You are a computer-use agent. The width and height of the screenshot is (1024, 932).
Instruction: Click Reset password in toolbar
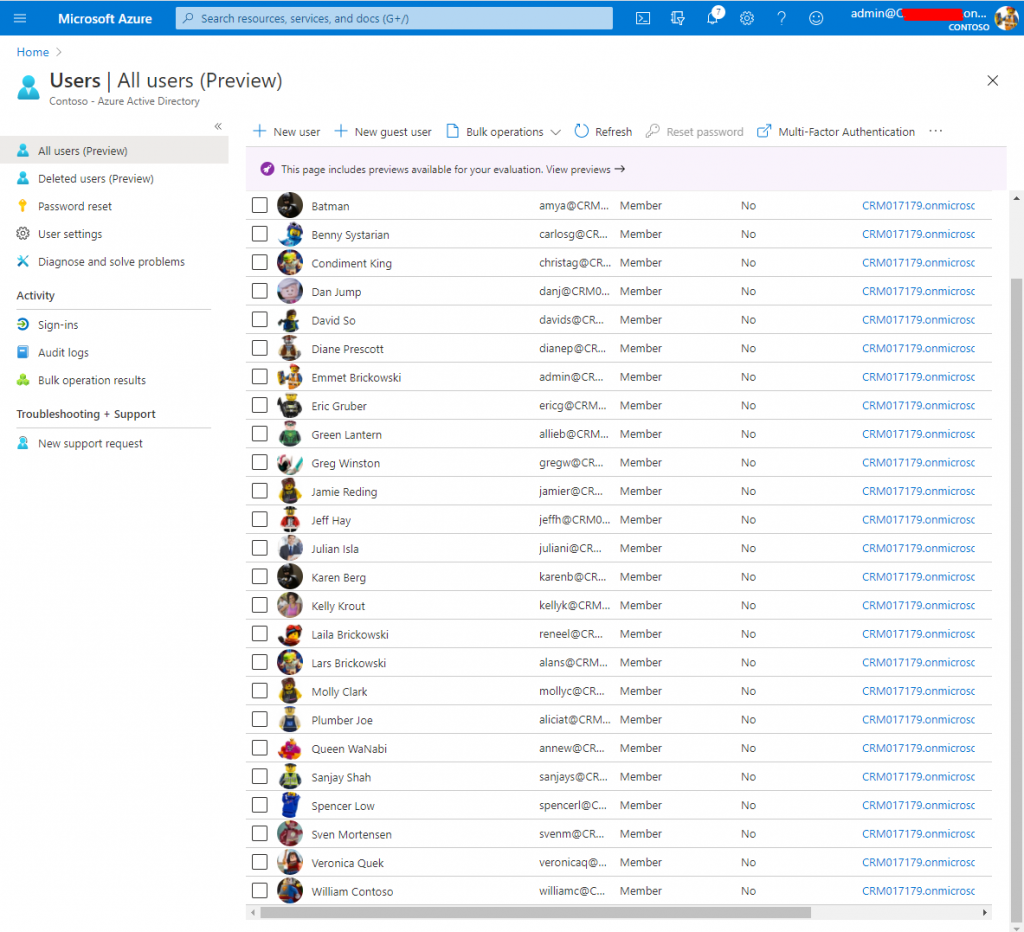695,131
